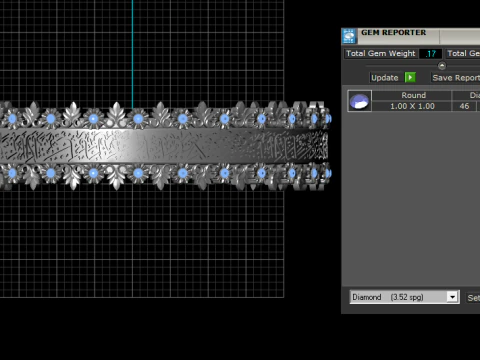Image resolution: width=480 pixels, height=360 pixels.
Task: Click the collapse arrow under Total Gem Weight
Action: click(x=442, y=66)
